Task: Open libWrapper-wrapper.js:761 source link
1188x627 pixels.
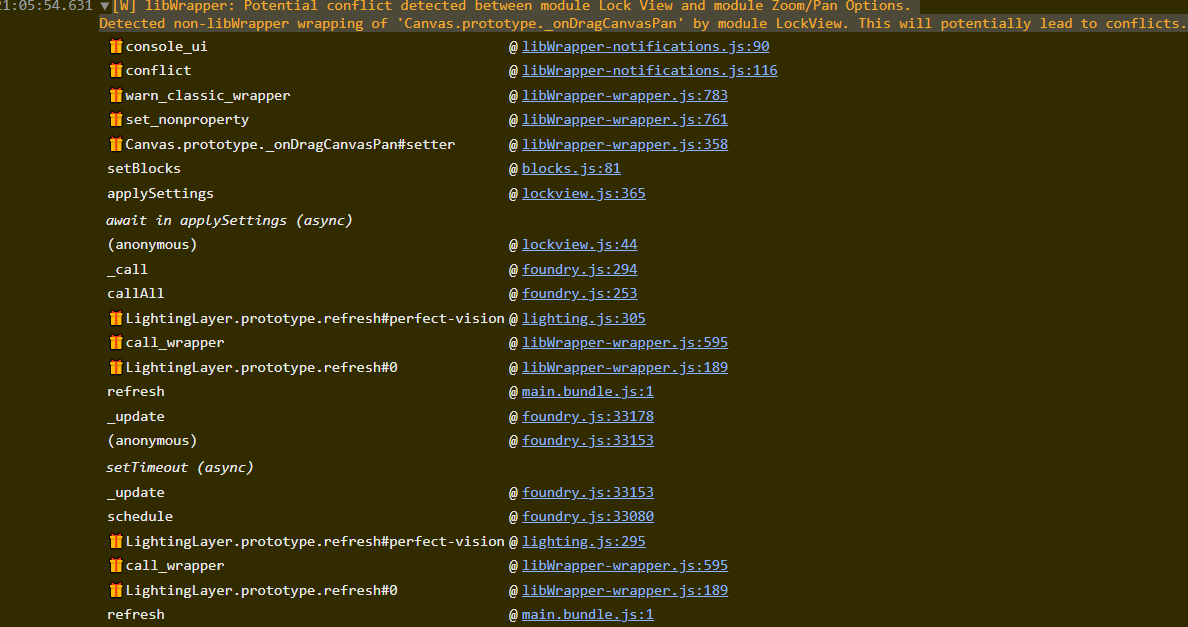Action: click(625, 120)
